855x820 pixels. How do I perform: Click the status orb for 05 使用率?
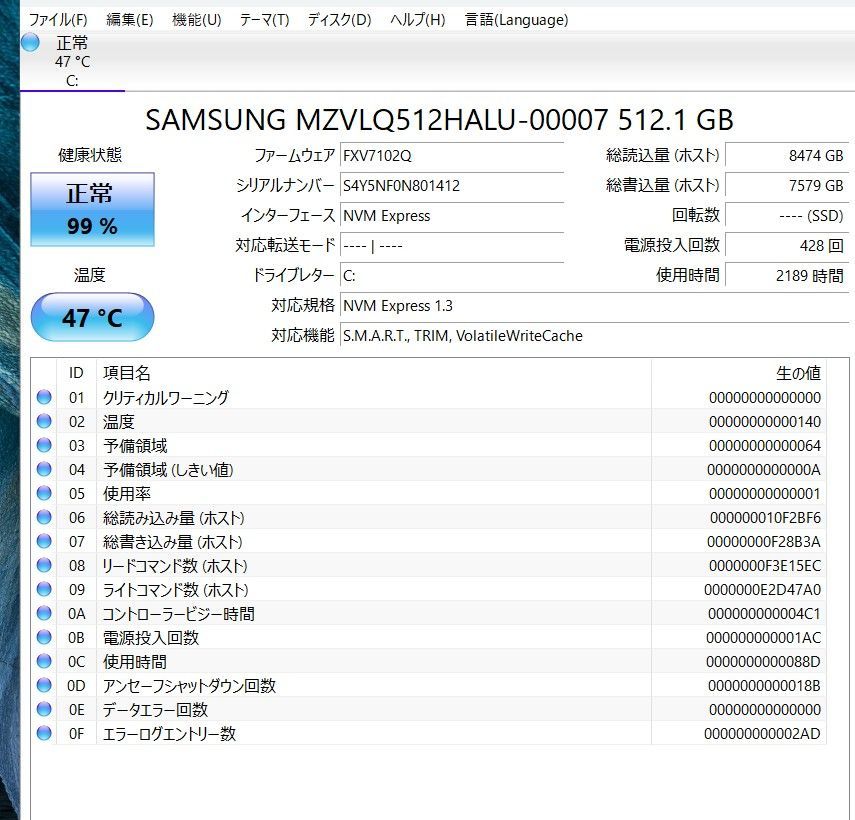tap(44, 493)
